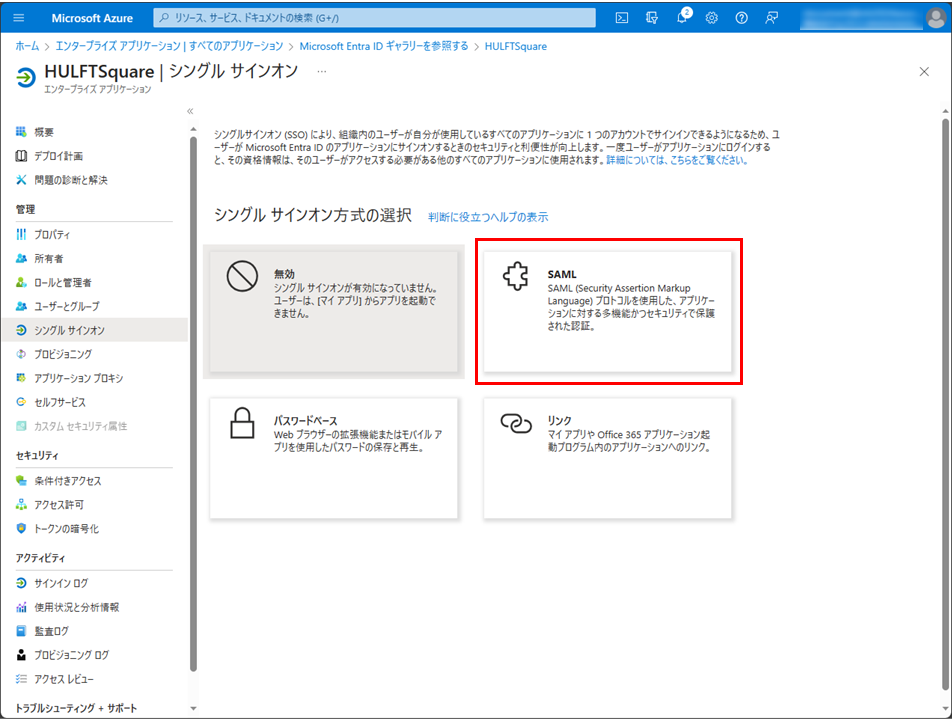This screenshot has height=720, width=952.
Task: Open the notifications bell icon
Action: point(681,17)
